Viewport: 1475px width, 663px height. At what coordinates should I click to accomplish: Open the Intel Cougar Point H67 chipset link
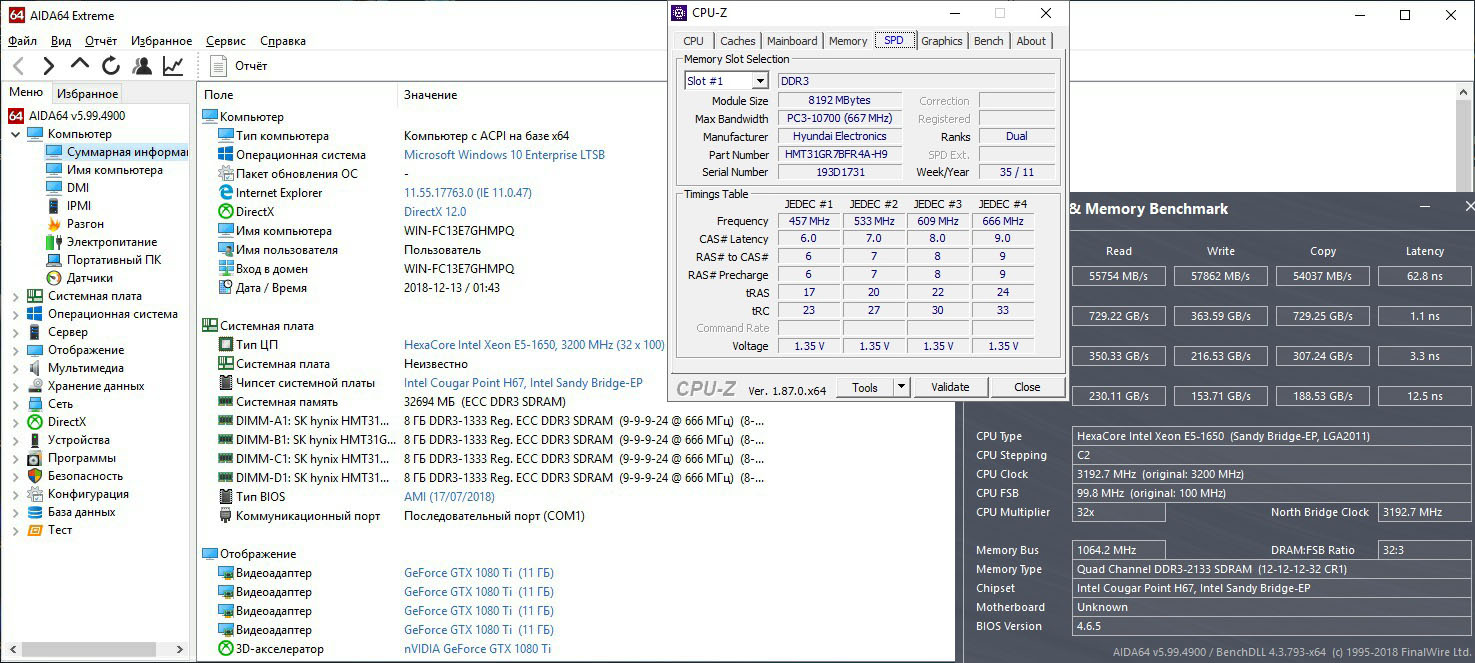[x=523, y=383]
